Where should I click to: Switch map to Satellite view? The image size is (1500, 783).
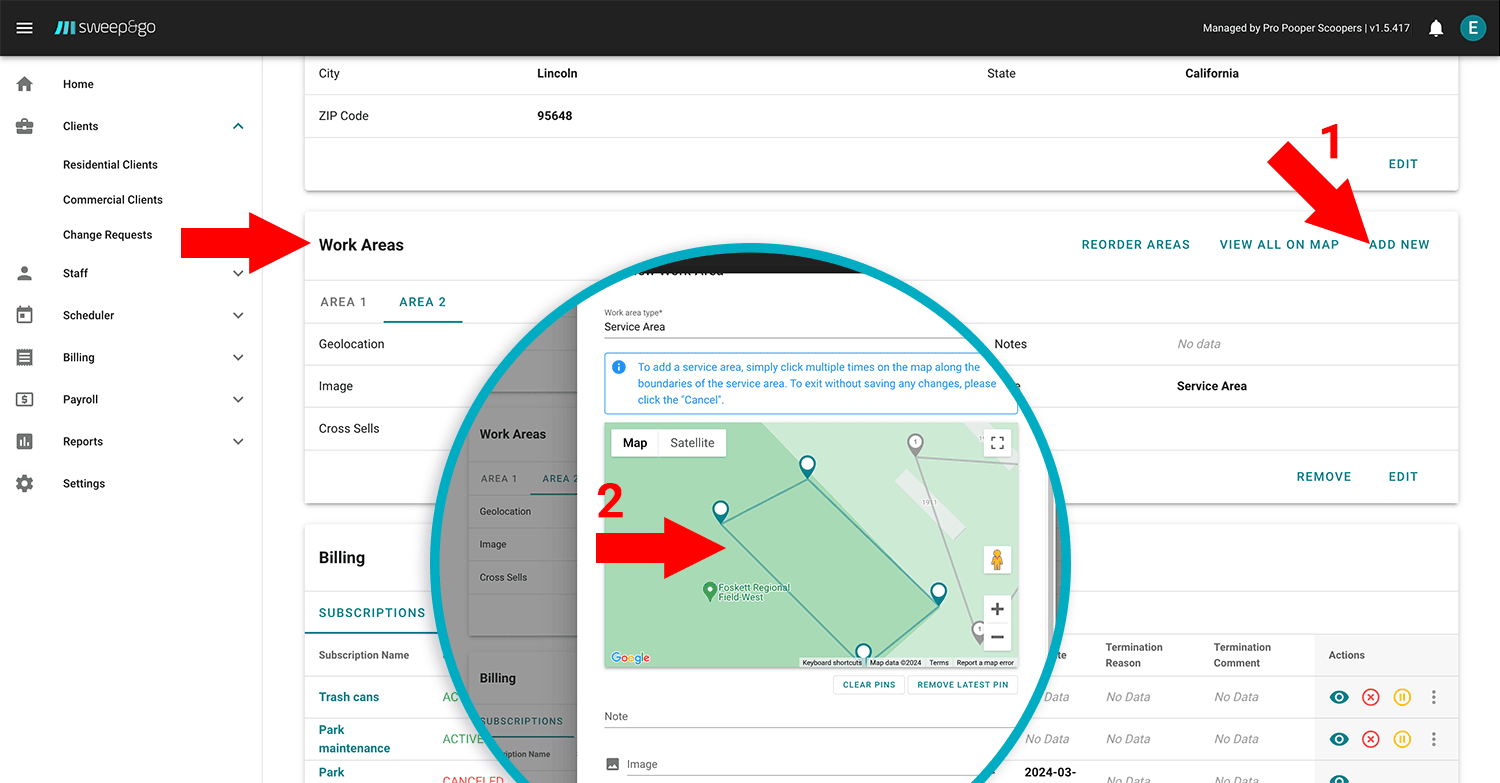[692, 443]
